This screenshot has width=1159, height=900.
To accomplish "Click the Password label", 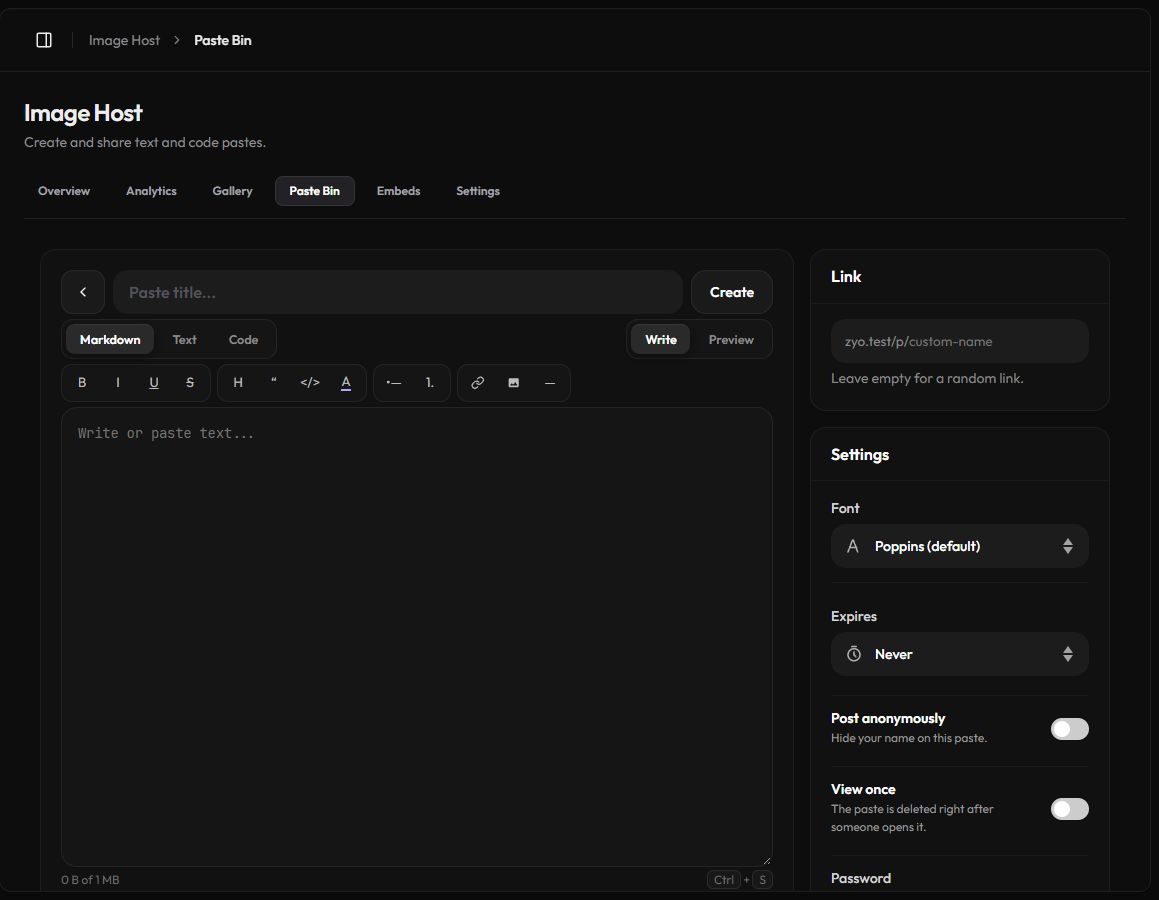I will pyautogui.click(x=860, y=878).
